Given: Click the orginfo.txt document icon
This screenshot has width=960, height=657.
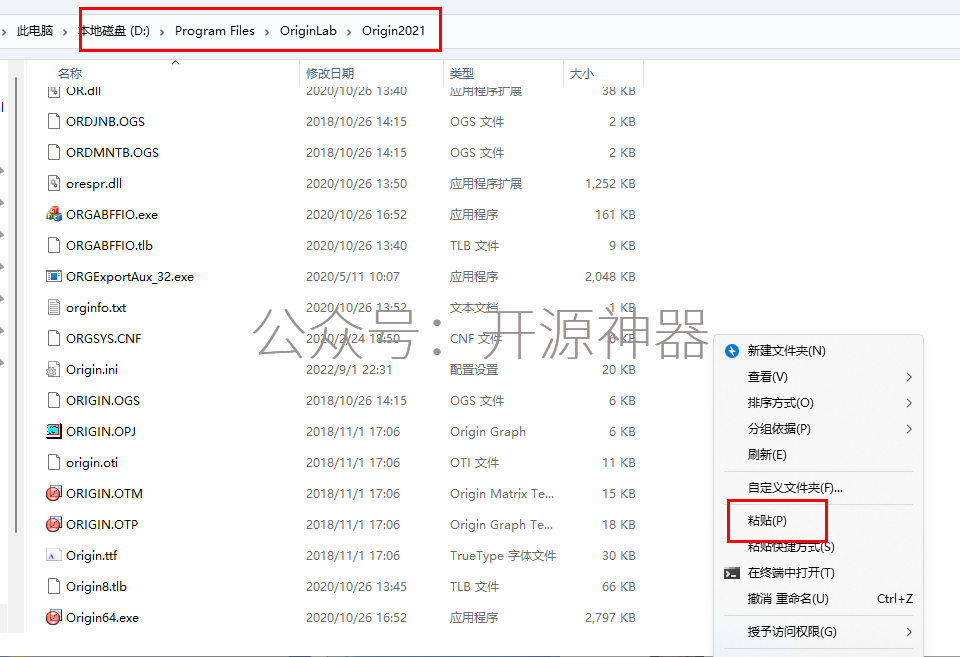Looking at the screenshot, I should point(54,307).
